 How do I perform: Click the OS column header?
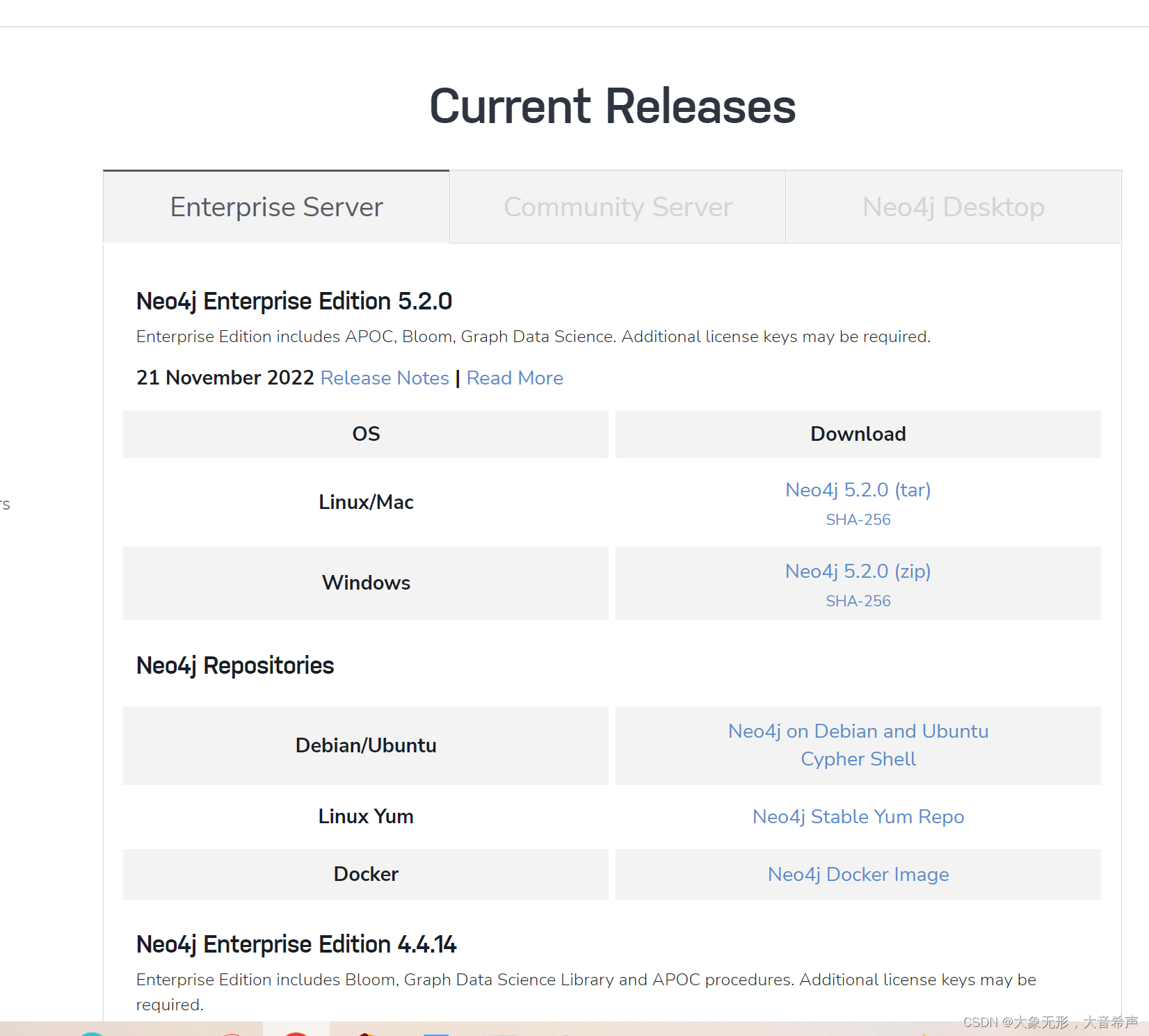366,434
